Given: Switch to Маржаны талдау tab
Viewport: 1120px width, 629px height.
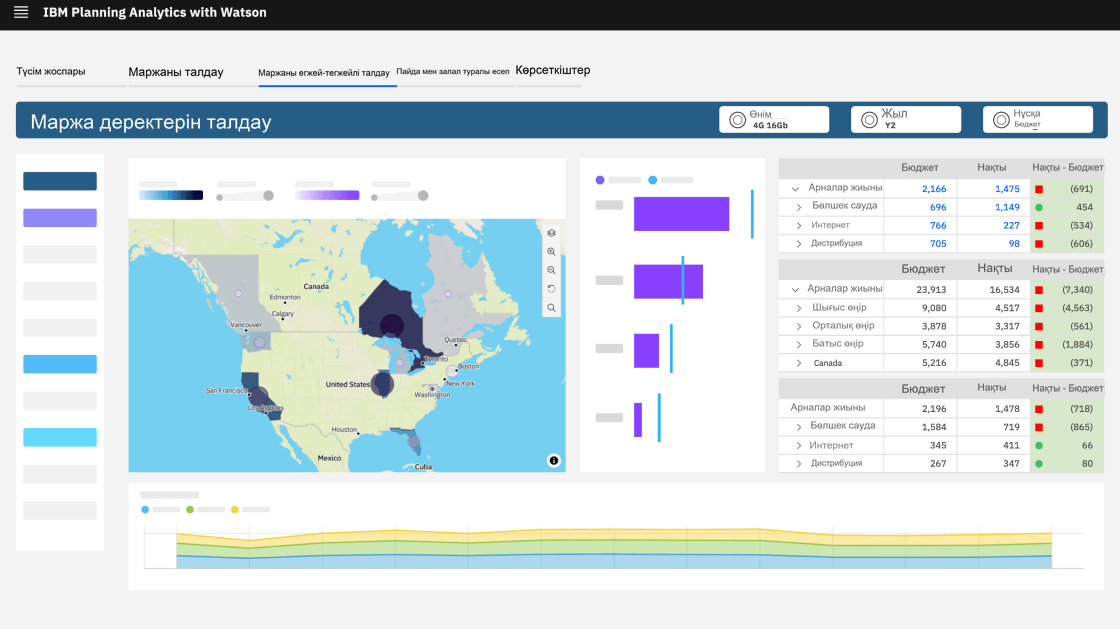Looking at the screenshot, I should click(176, 72).
